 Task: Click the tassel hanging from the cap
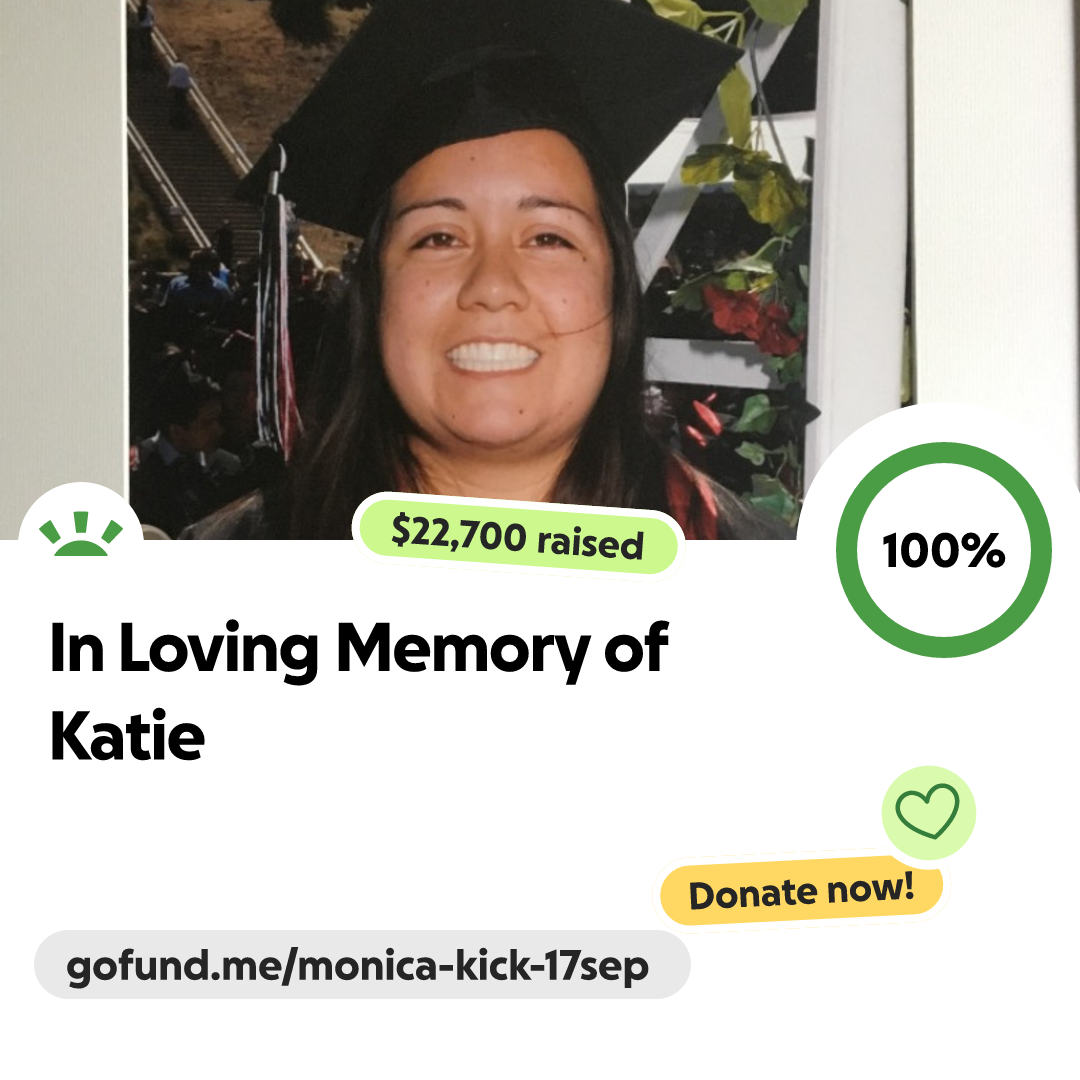tap(278, 310)
